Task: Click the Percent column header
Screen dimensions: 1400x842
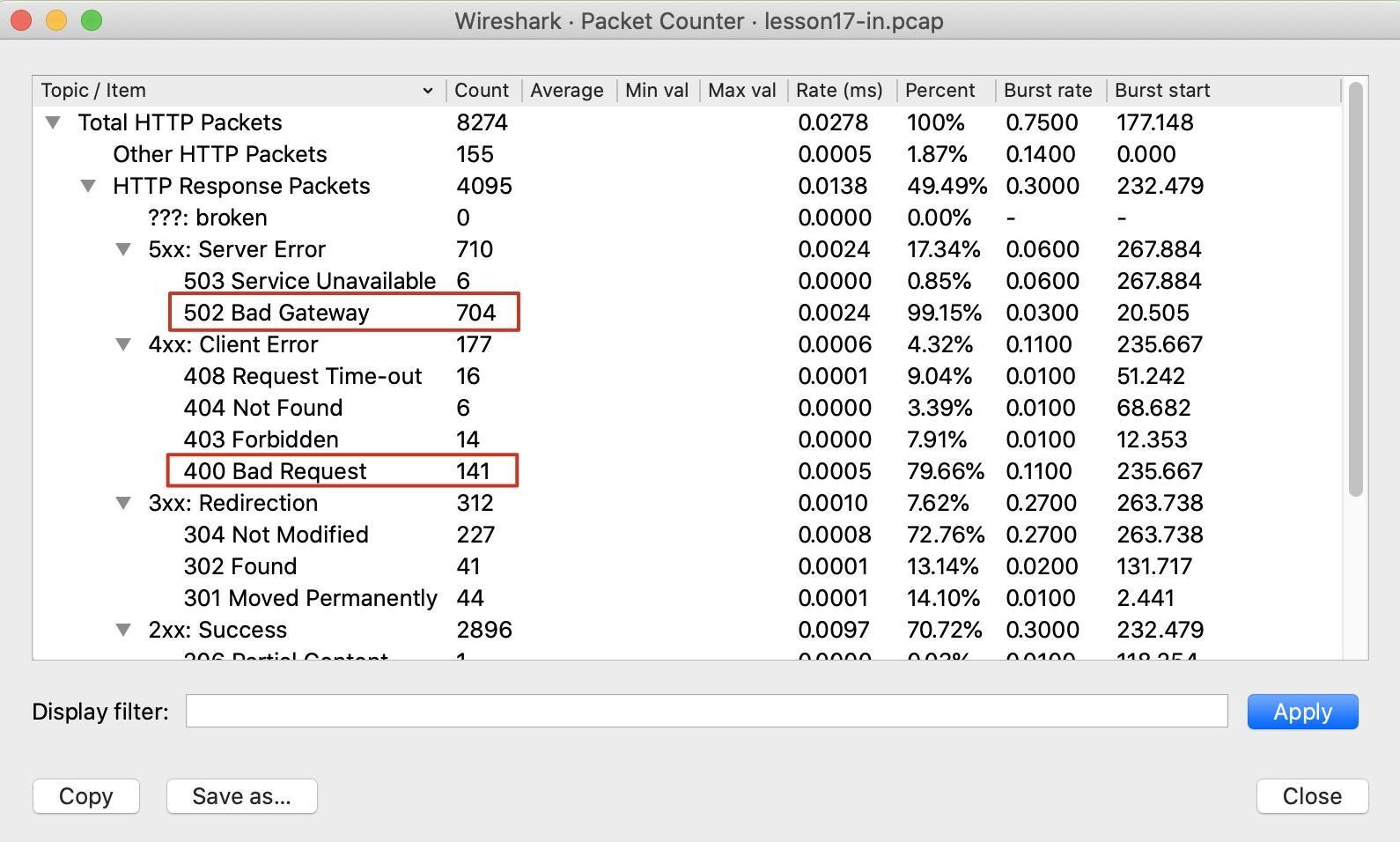Action: pyautogui.click(x=939, y=91)
